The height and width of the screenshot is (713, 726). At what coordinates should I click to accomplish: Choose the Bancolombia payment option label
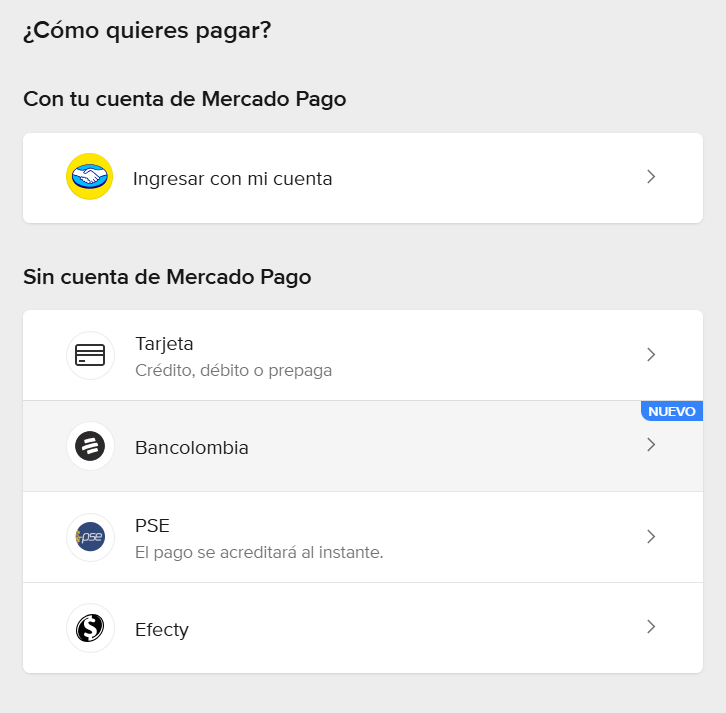point(192,447)
